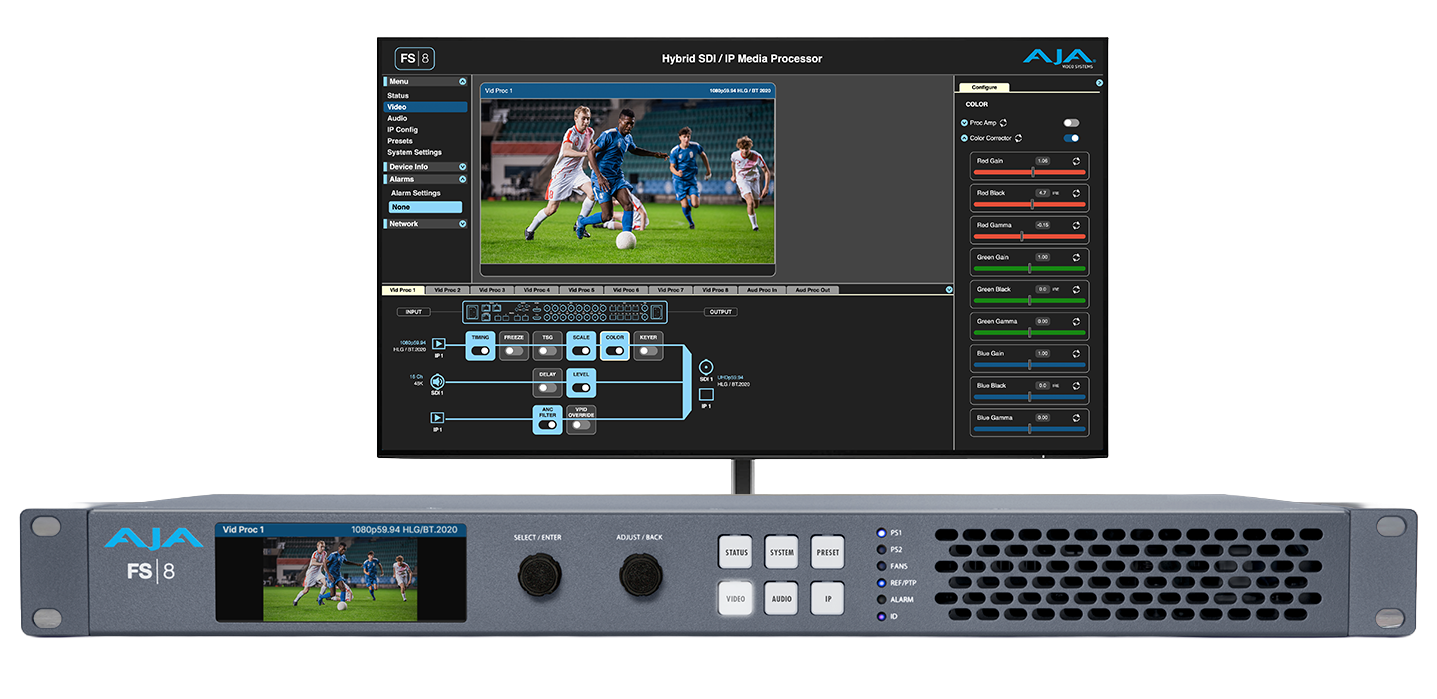Screen dimensions: 1437x699
Task: Collapse the Menu section chevron
Action: pyautogui.click(x=462, y=82)
